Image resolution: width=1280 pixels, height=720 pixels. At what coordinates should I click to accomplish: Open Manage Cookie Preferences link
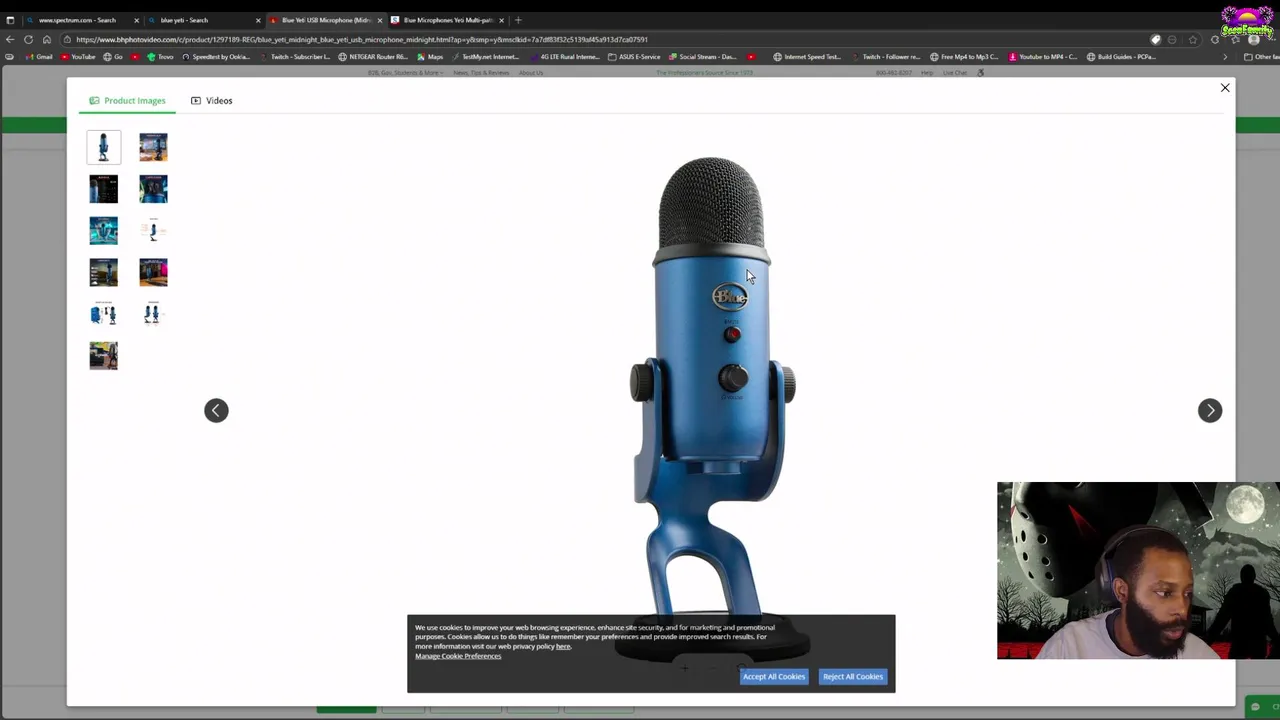point(458,656)
